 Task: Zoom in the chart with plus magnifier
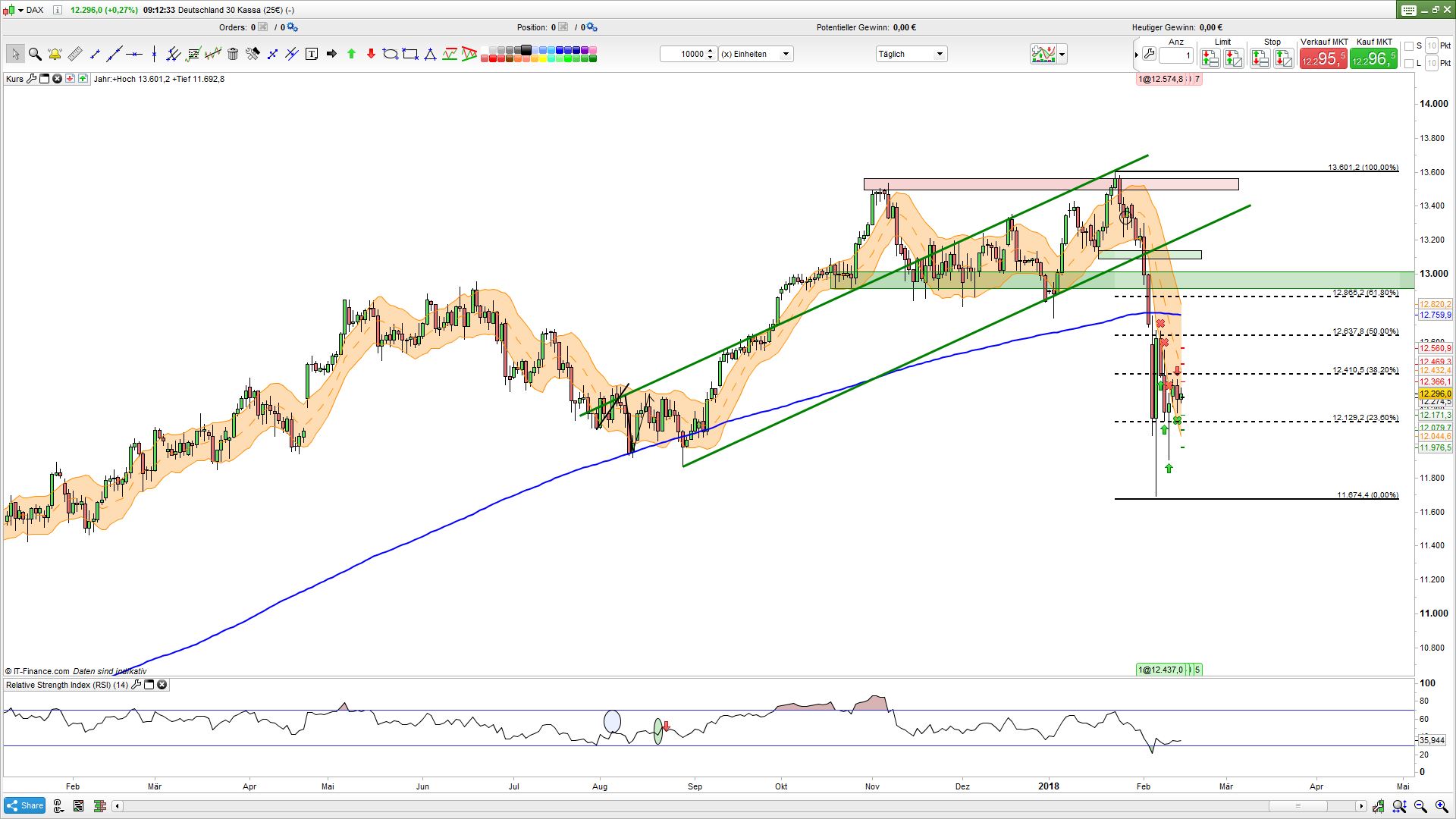click(1442, 806)
